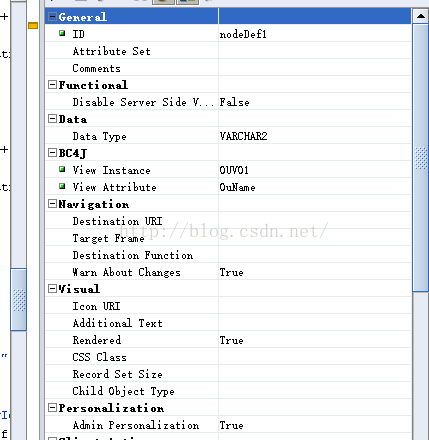Click the property inspector vertical scrollbar thumb
The image size is (429, 440).
421,158
